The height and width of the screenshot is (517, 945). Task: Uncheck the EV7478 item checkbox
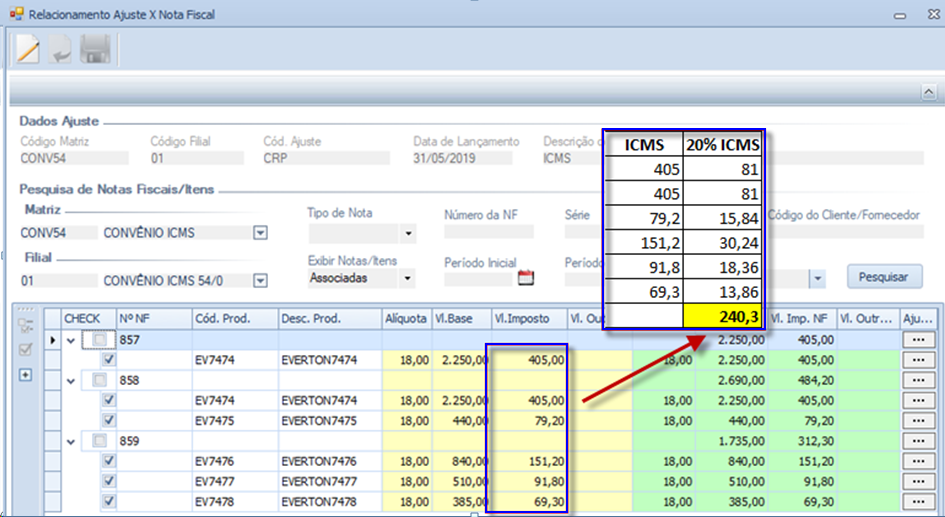click(x=109, y=500)
